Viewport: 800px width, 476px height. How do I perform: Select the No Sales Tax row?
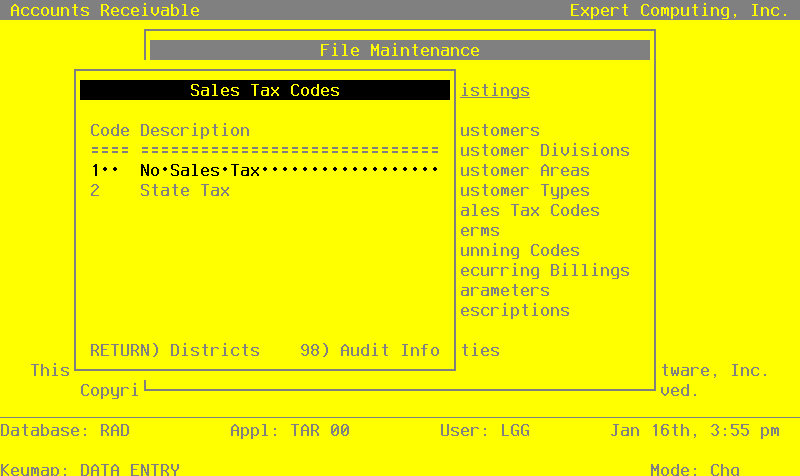[x=264, y=170]
